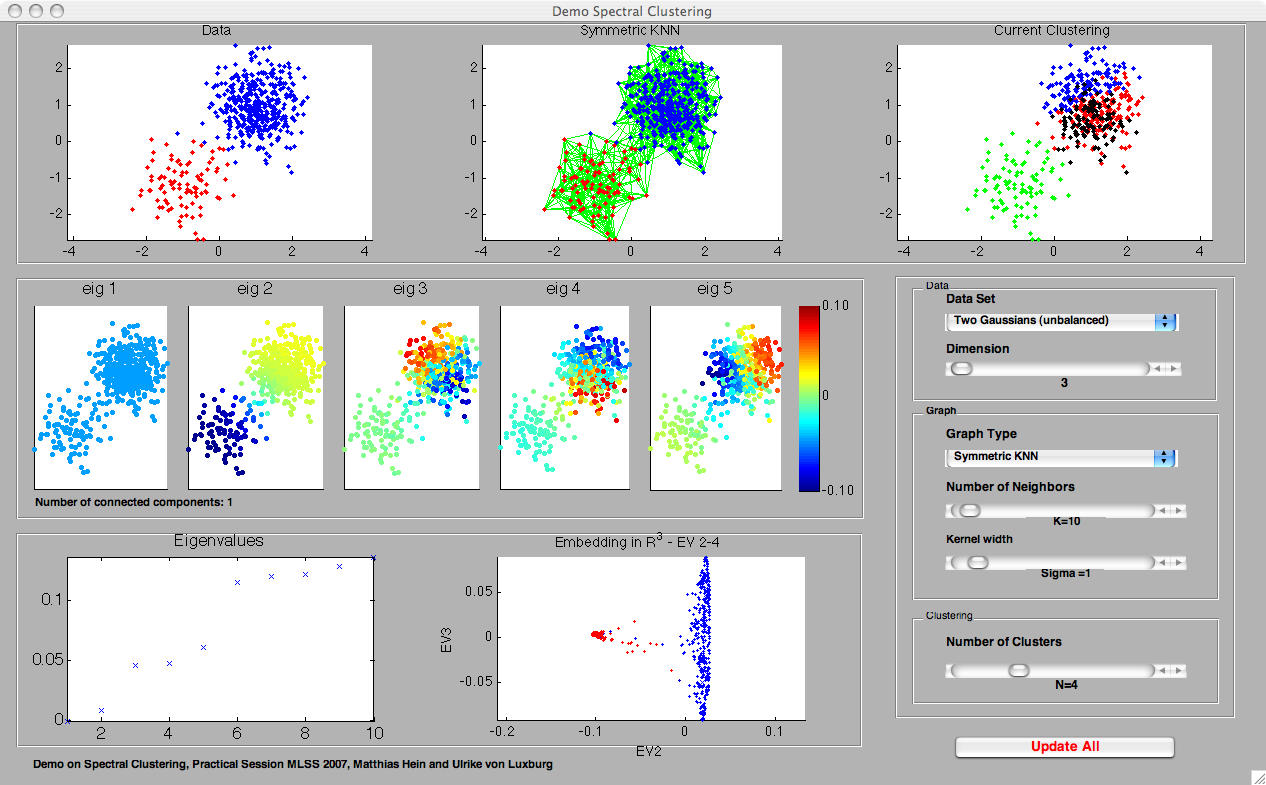The width and height of the screenshot is (1266, 785).
Task: Click the Current Clustering scatter plot
Action: (x=1054, y=141)
